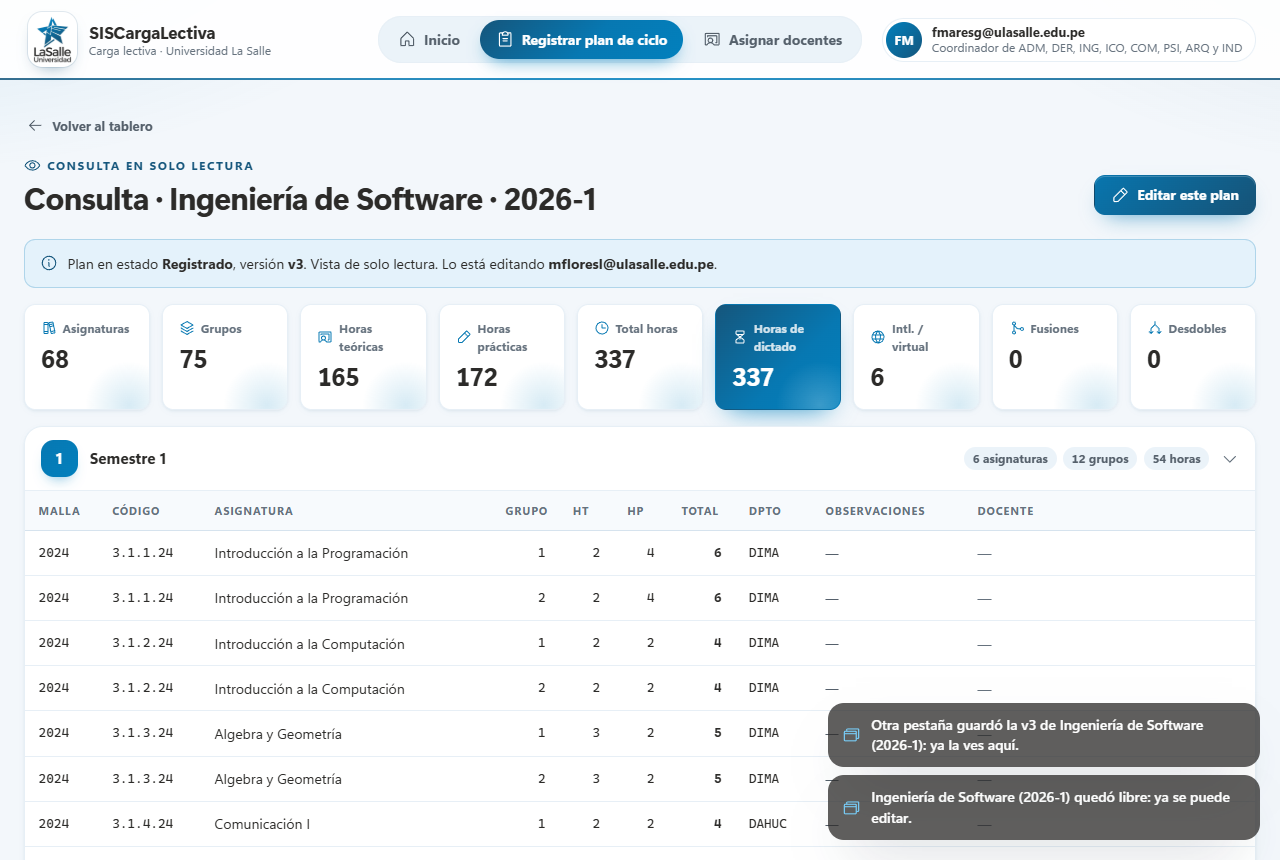Click the Editar este plan button
The width and height of the screenshot is (1280, 860).
pyautogui.click(x=1175, y=195)
